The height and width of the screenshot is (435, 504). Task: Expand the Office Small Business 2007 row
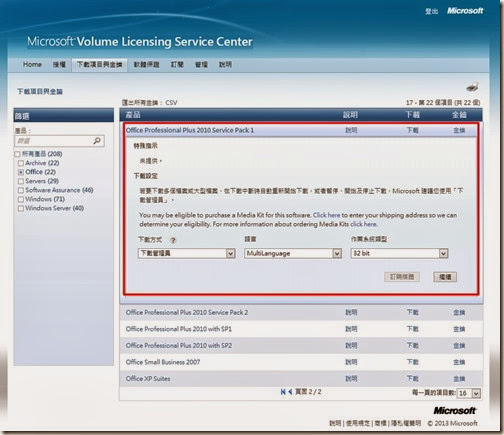[x=163, y=362]
